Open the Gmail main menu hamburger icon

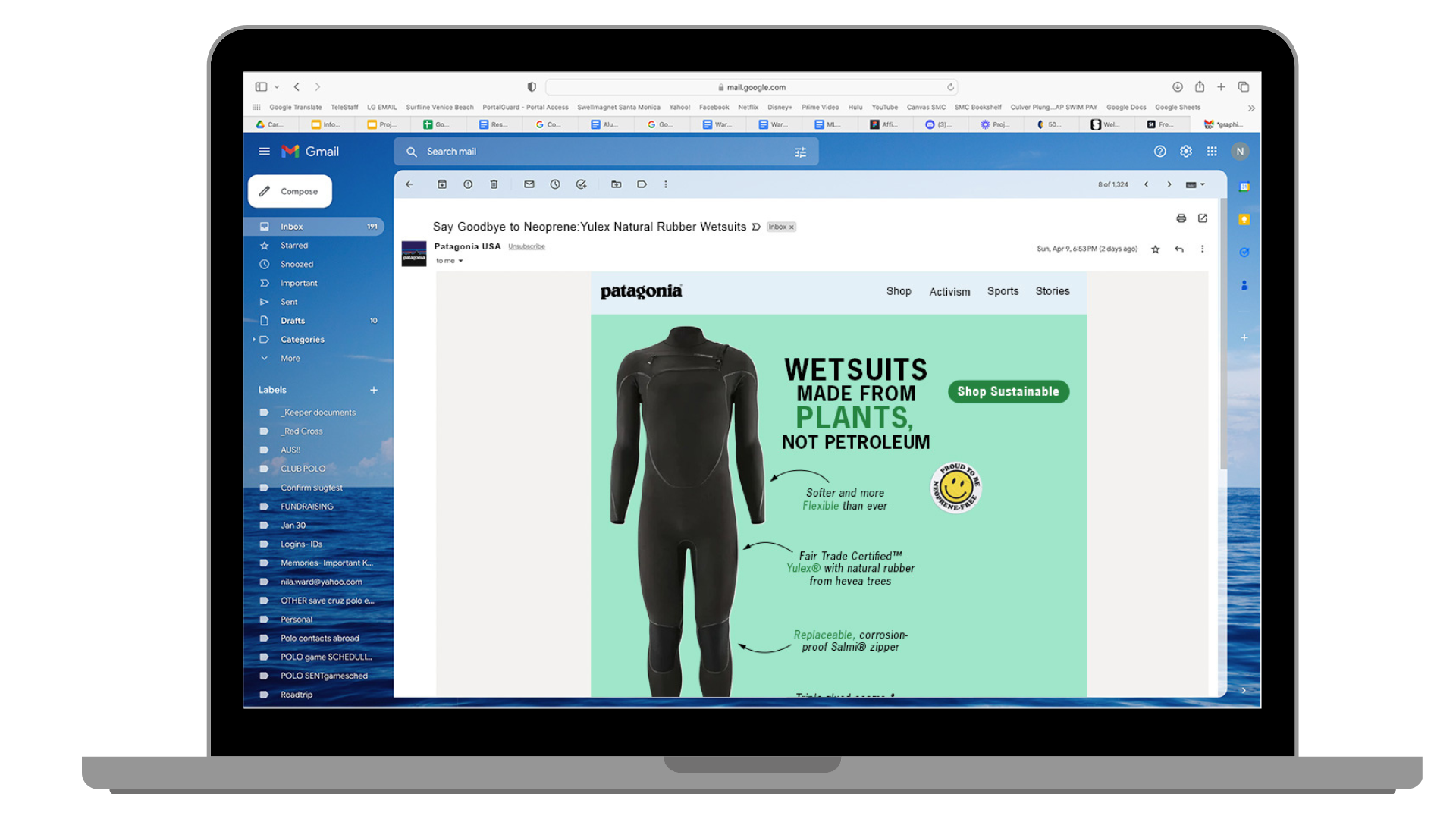(264, 152)
